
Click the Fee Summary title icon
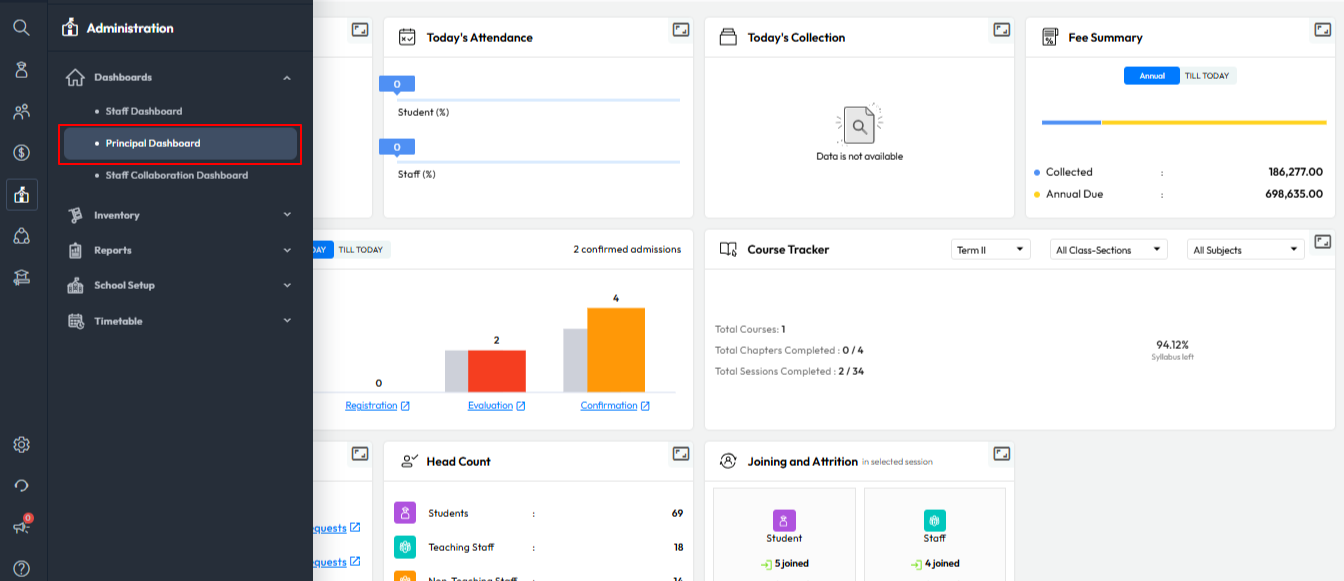coord(1050,37)
